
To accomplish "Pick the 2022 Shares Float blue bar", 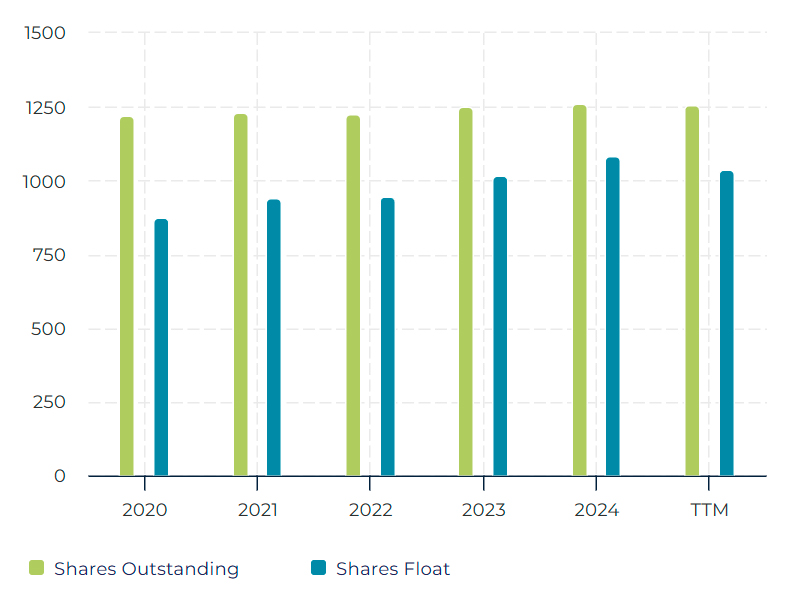I will [x=388, y=337].
